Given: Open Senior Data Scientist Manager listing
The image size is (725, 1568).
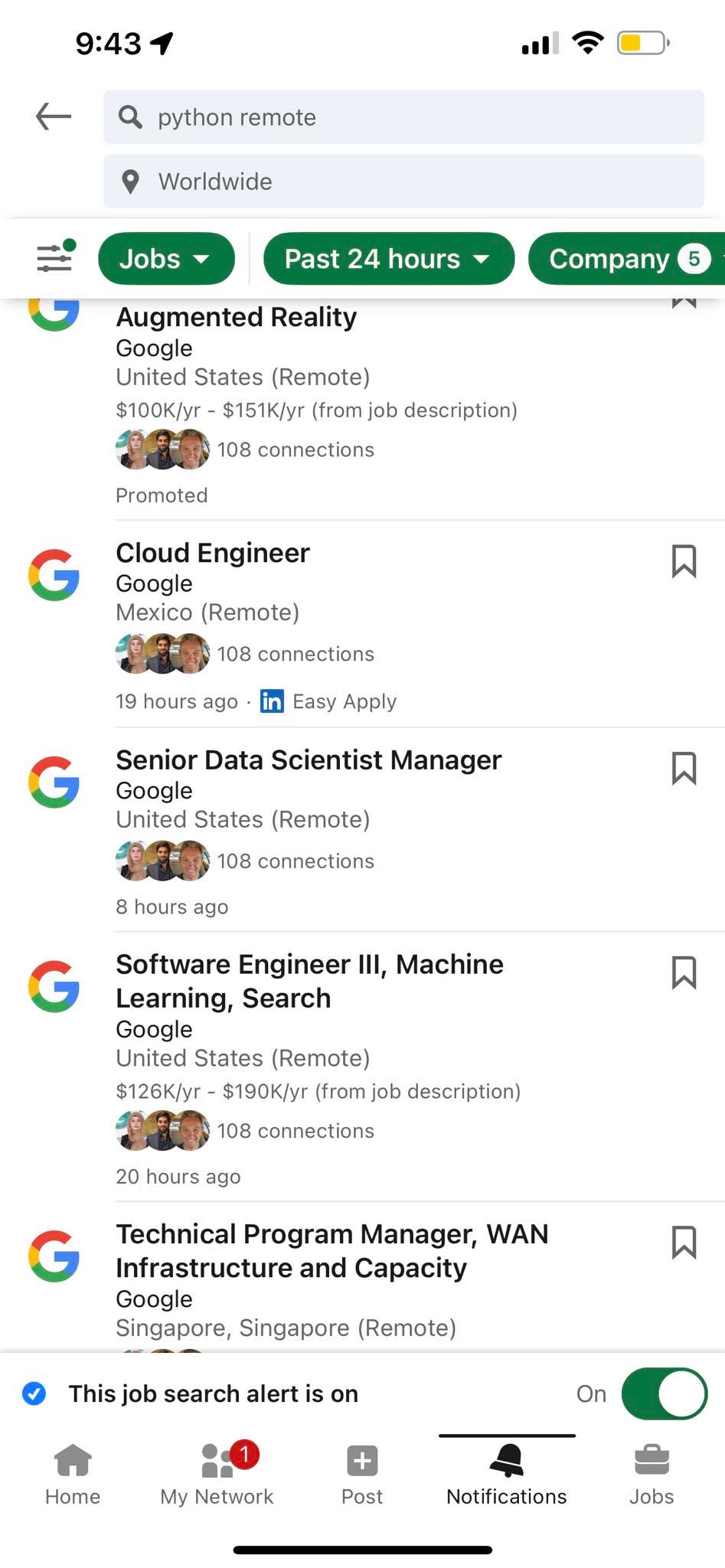Looking at the screenshot, I should [309, 759].
